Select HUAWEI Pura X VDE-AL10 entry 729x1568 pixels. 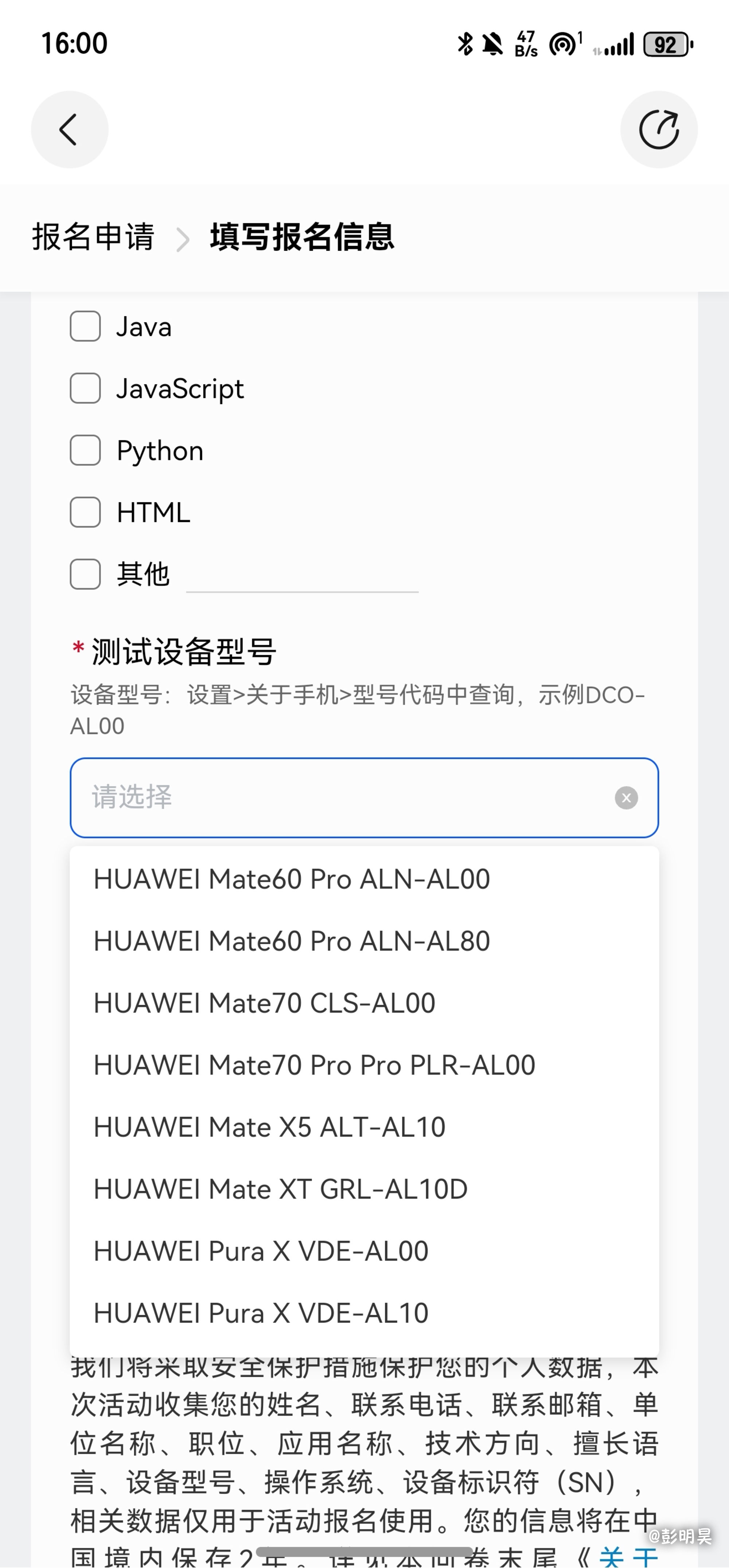pos(364,1313)
